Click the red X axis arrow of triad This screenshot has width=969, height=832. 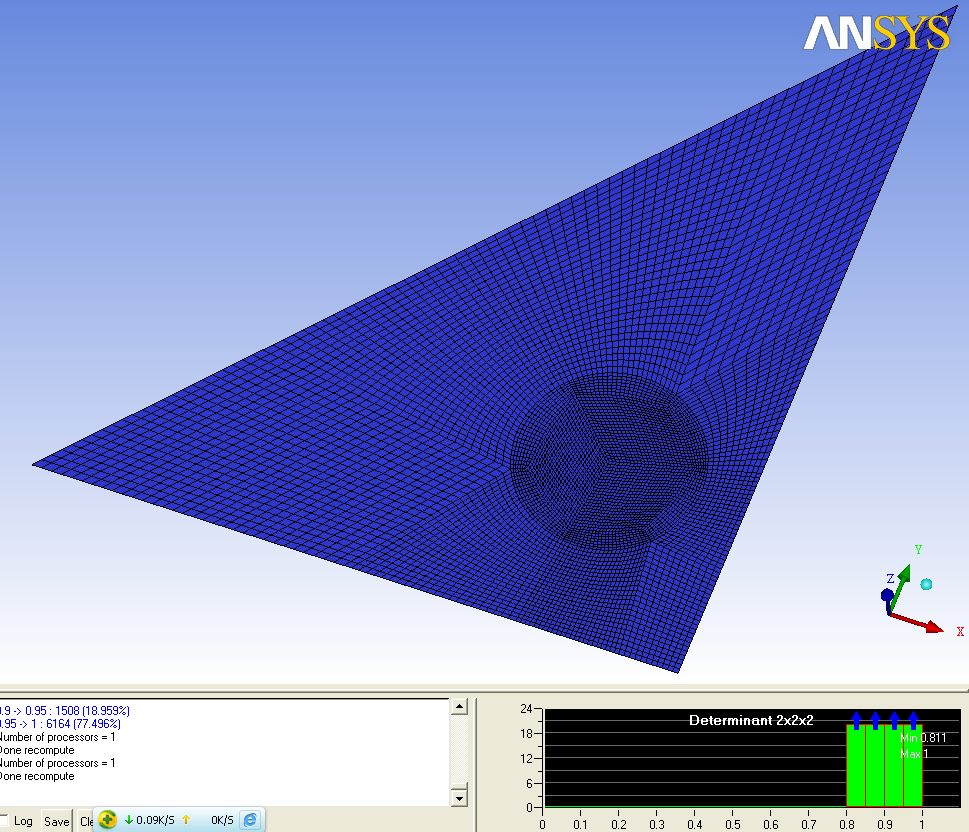tap(930, 626)
